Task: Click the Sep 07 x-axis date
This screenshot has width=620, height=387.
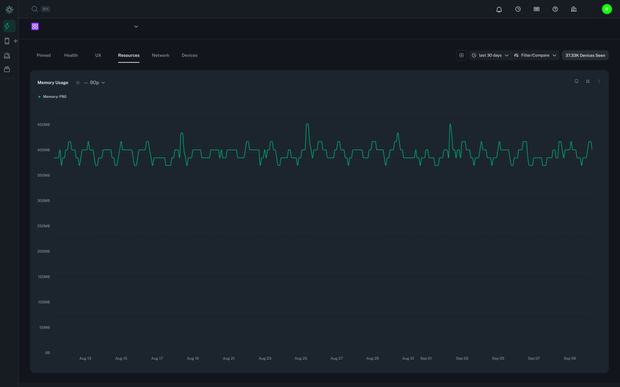Action: [x=534, y=358]
